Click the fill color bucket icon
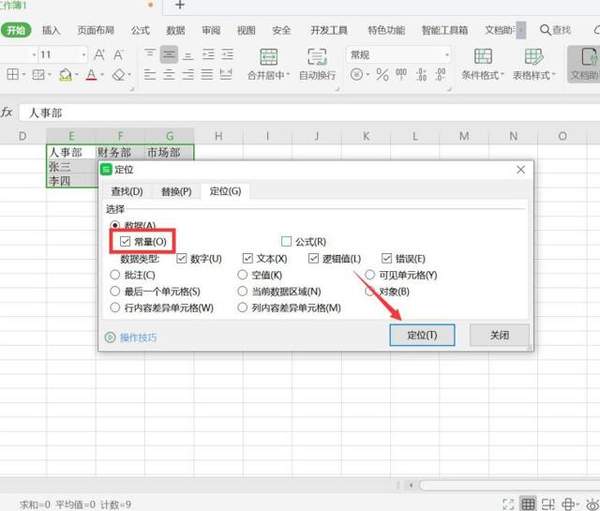This screenshot has width=600, height=511. tap(65, 74)
